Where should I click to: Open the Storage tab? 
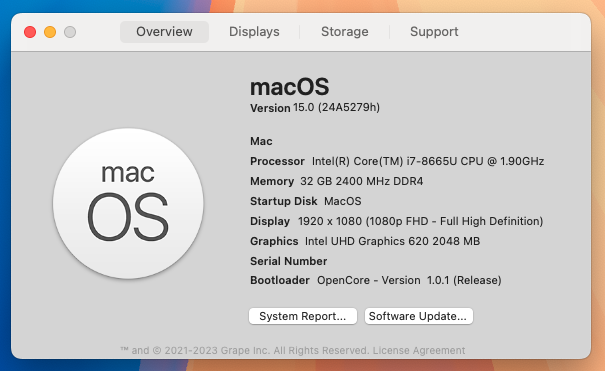[345, 32]
